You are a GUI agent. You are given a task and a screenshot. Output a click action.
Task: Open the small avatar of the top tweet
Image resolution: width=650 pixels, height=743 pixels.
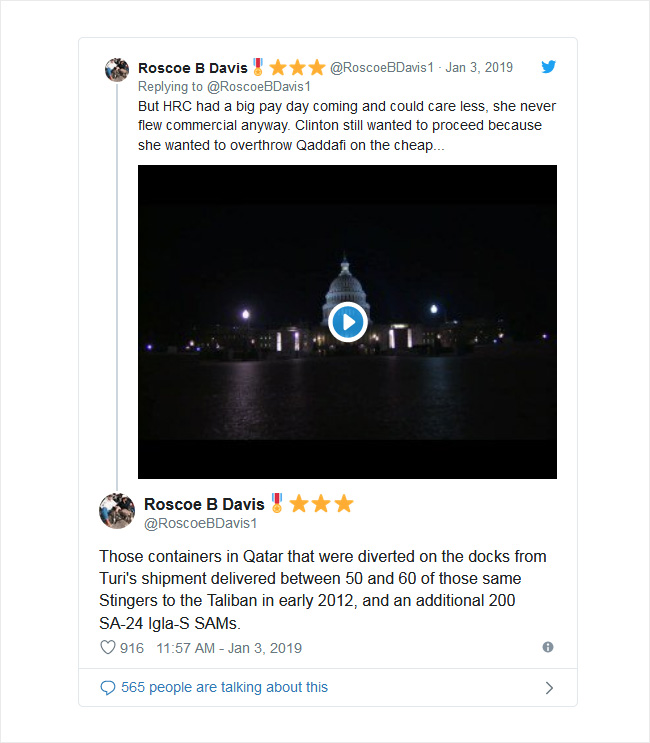click(117, 70)
